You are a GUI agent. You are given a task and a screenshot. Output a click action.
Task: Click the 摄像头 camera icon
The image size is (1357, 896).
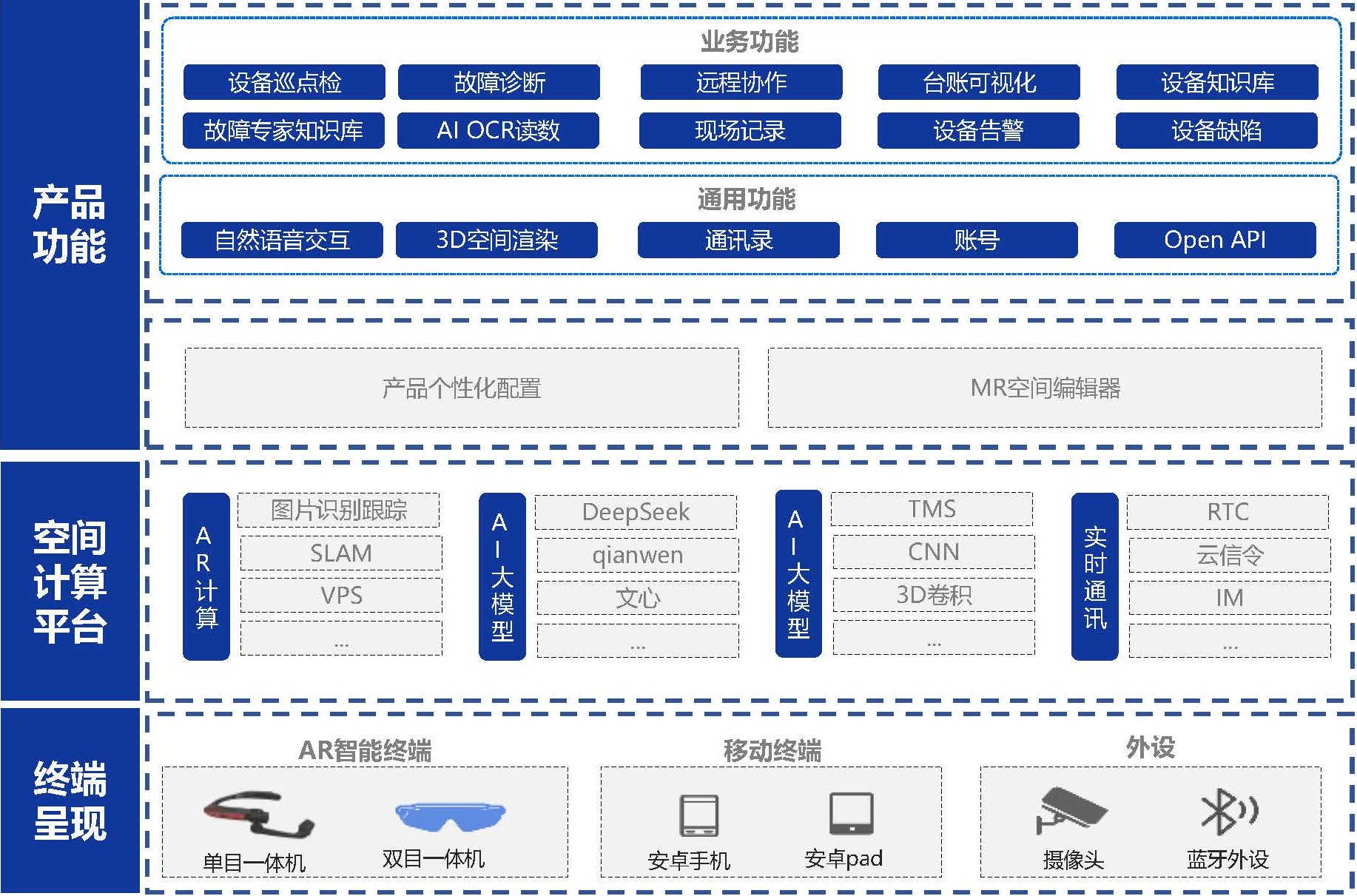click(1071, 812)
